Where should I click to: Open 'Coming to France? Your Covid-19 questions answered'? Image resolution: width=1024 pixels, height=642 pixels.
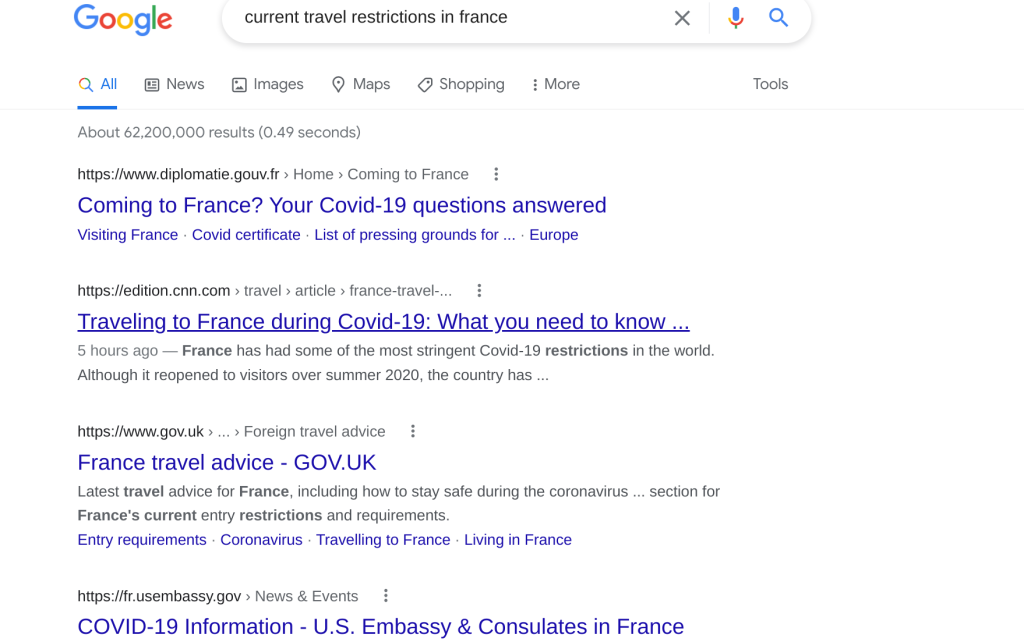point(342,205)
